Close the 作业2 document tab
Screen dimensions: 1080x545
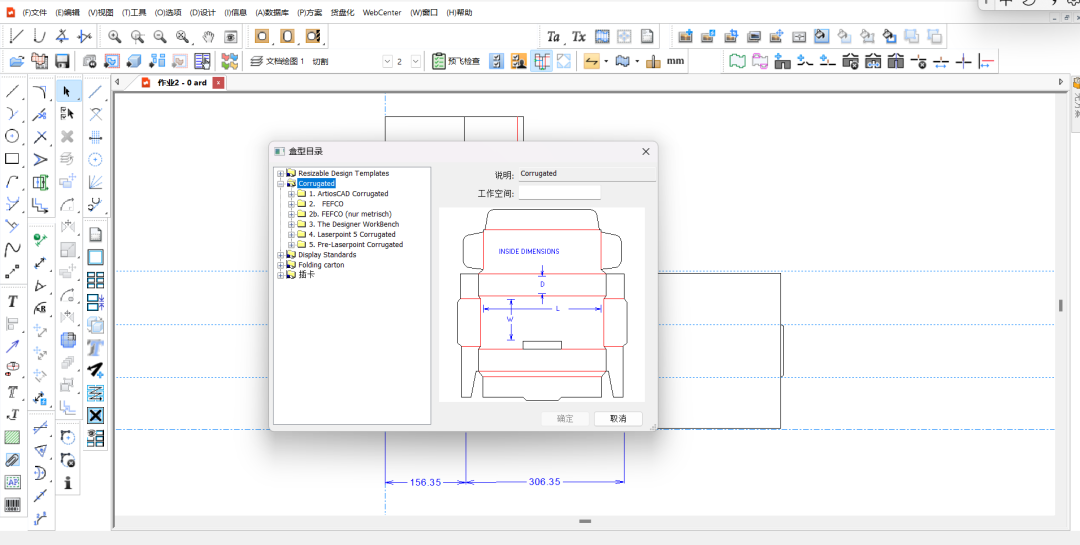click(x=219, y=83)
